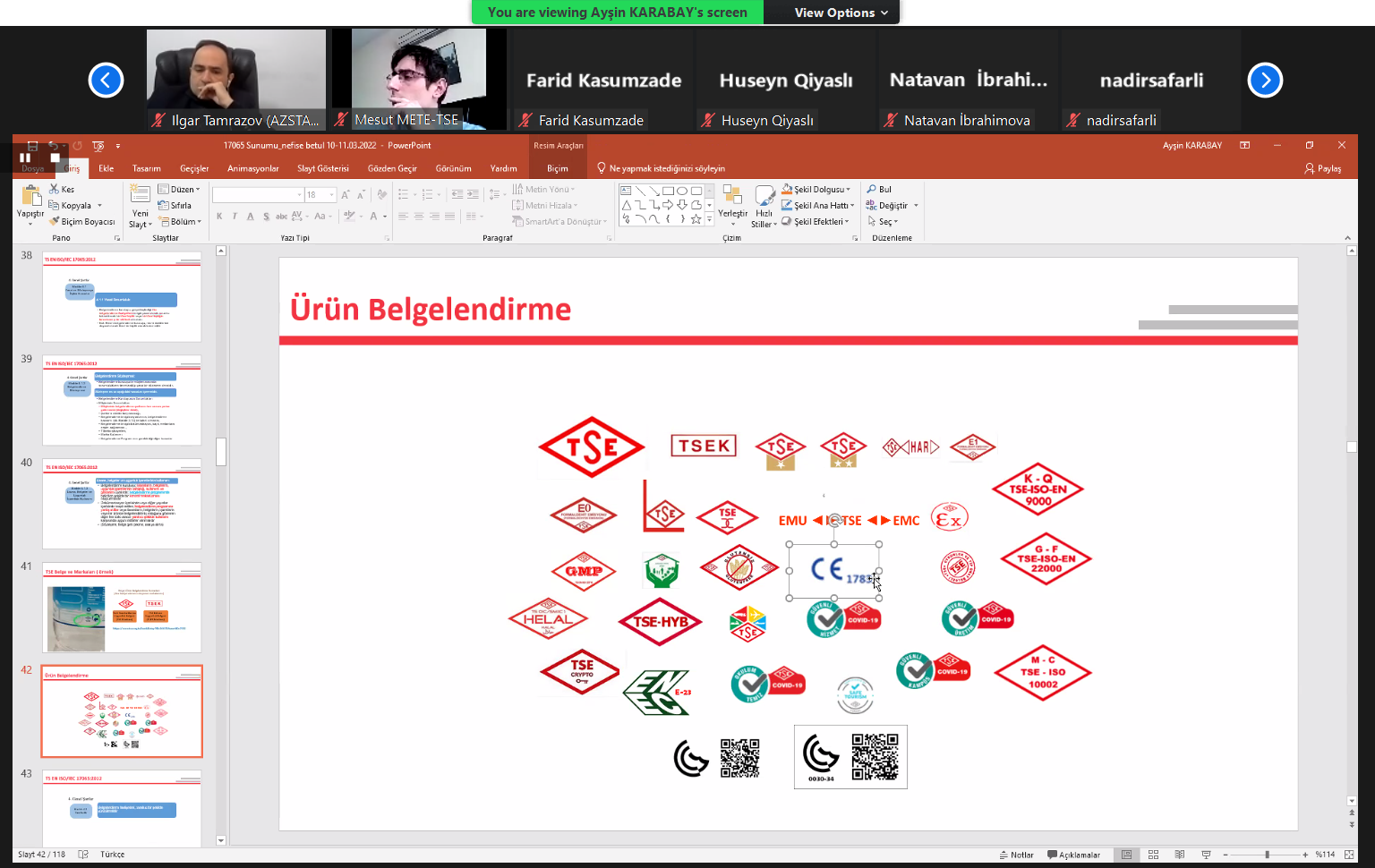Expand Şekil Dolgusu shape fill dropdown
The image size is (1375, 868).
[848, 190]
